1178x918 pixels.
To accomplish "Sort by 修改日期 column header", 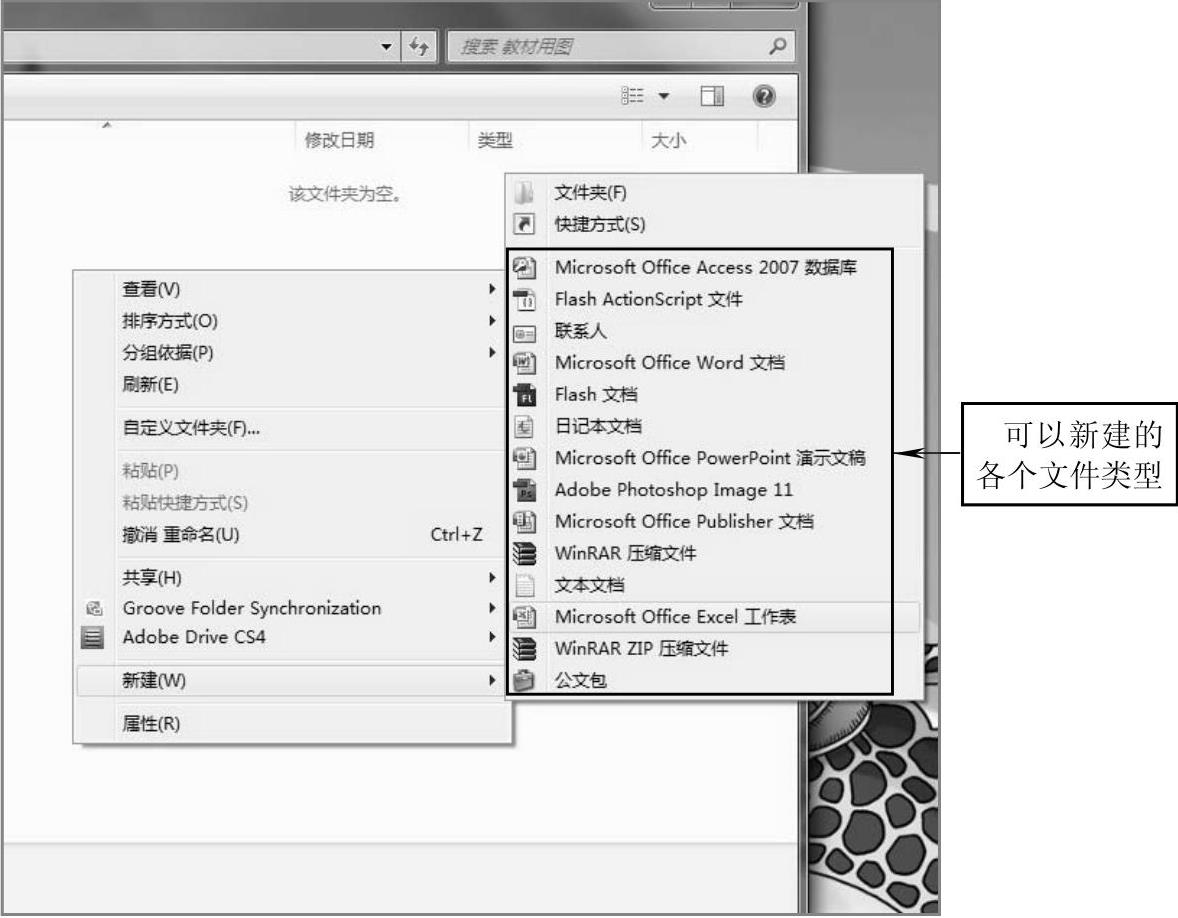I will [x=382, y=140].
